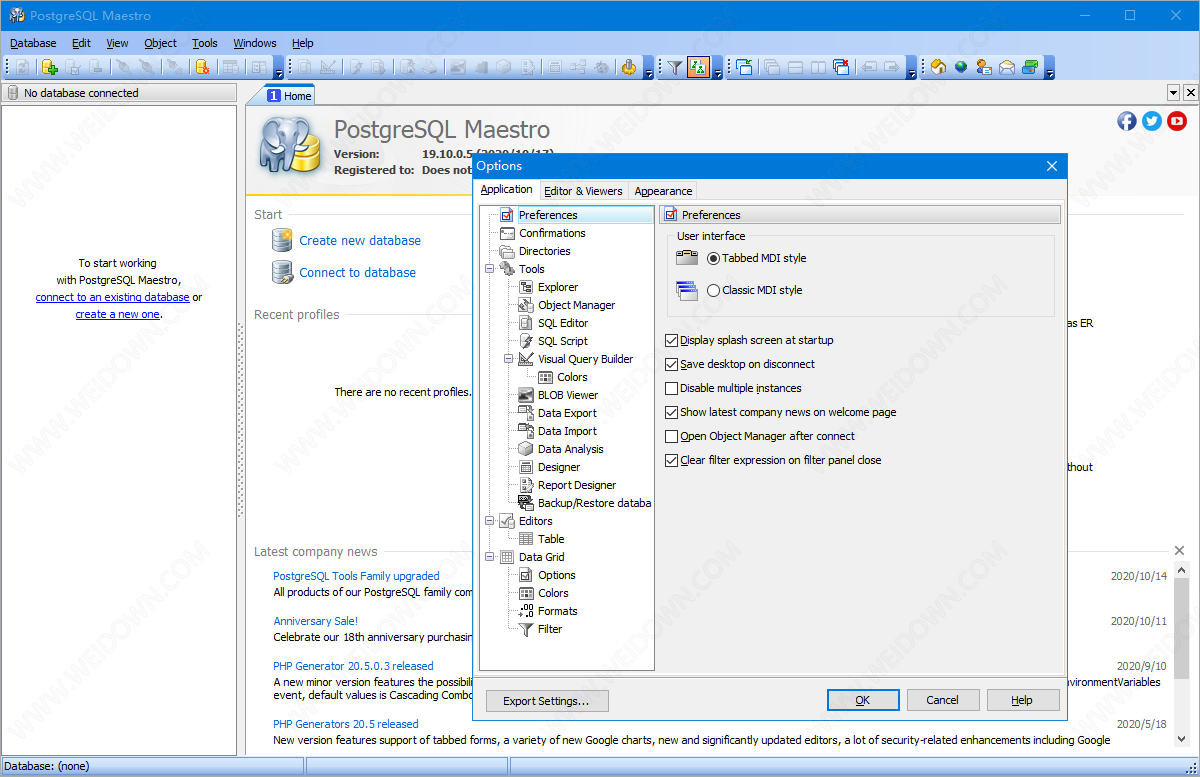Toggle Show latest company news on welcome page
This screenshot has width=1200, height=777.
pos(671,412)
